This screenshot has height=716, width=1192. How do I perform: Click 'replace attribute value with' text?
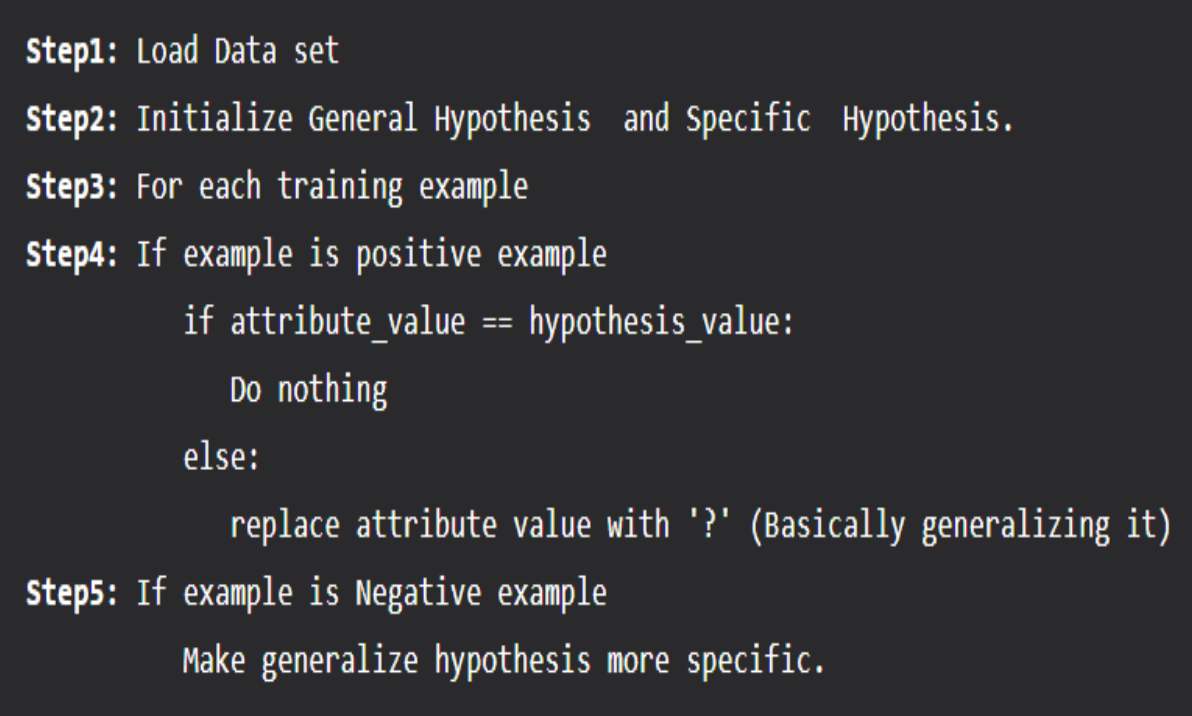pos(449,526)
